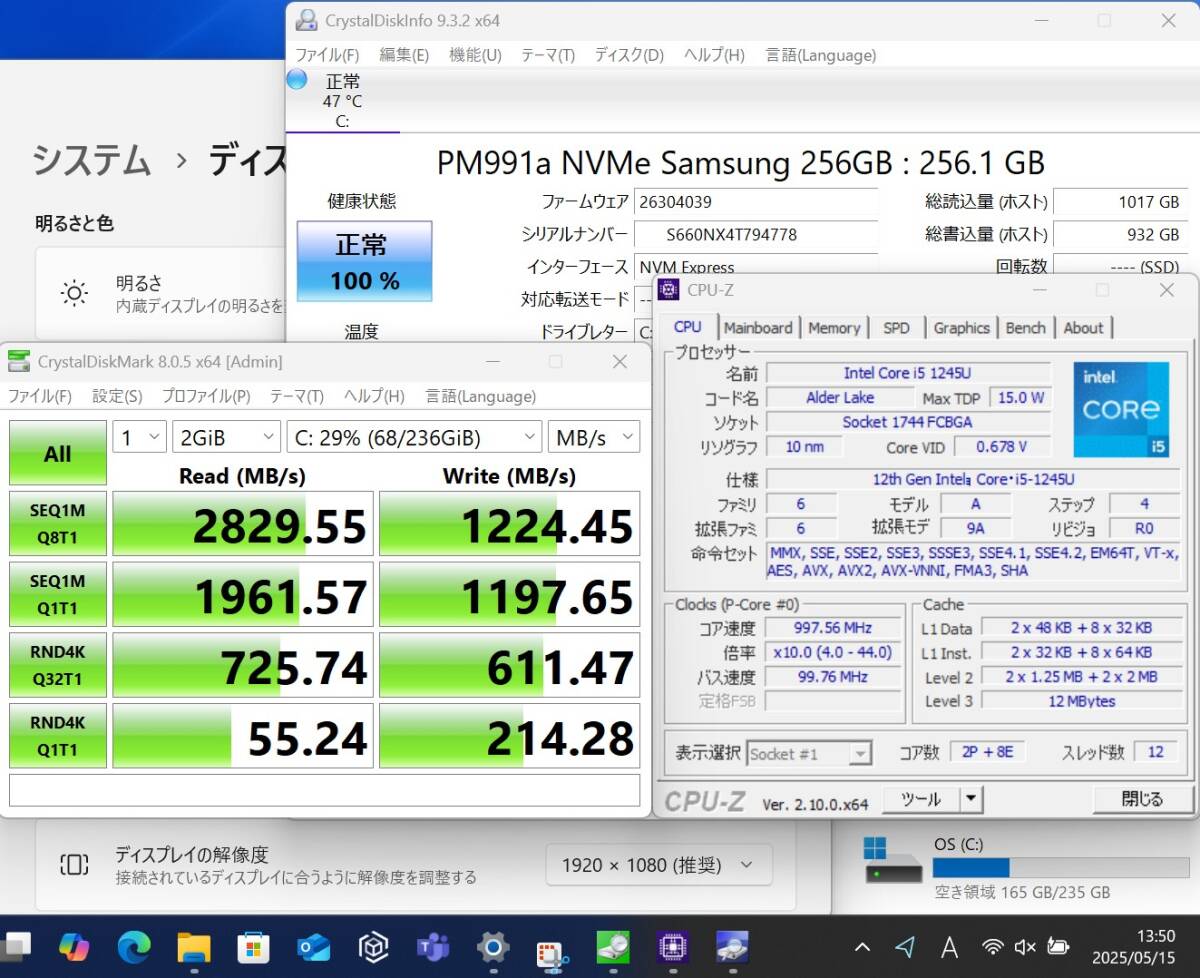Click the display resolution icon in Settings
The width and height of the screenshot is (1200, 978).
(74, 864)
